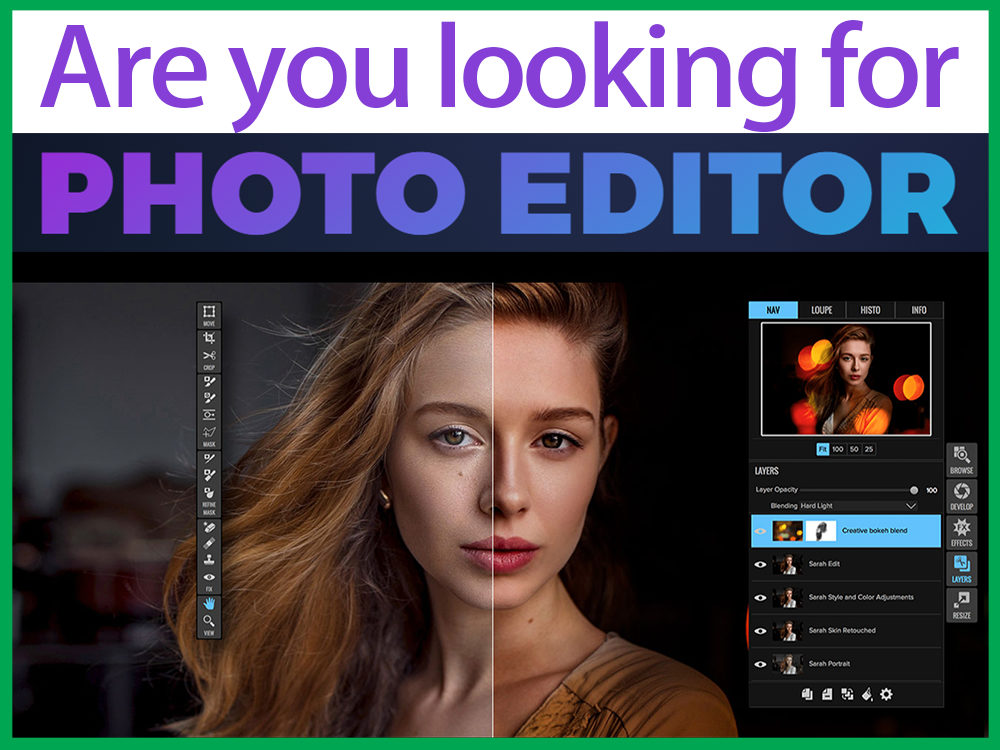Click the Fit zoom button
This screenshot has width=1000, height=750.
click(823, 449)
